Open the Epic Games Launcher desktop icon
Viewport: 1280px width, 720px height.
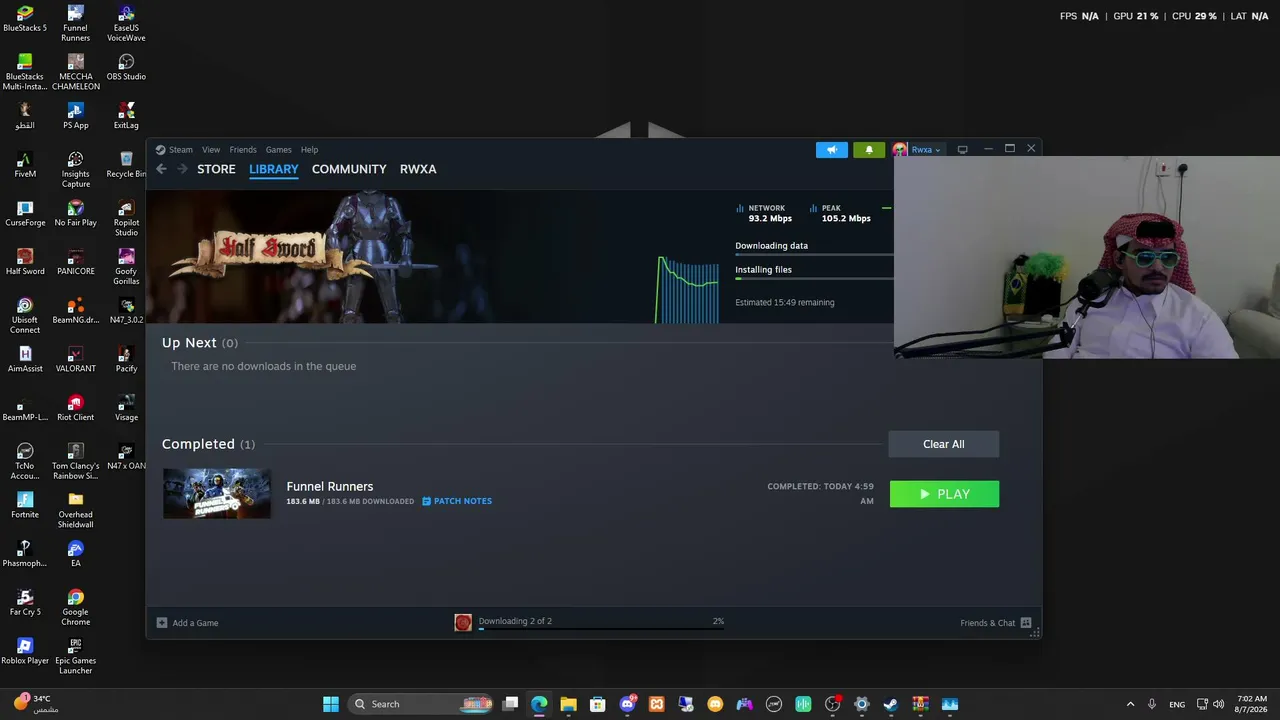(76, 656)
